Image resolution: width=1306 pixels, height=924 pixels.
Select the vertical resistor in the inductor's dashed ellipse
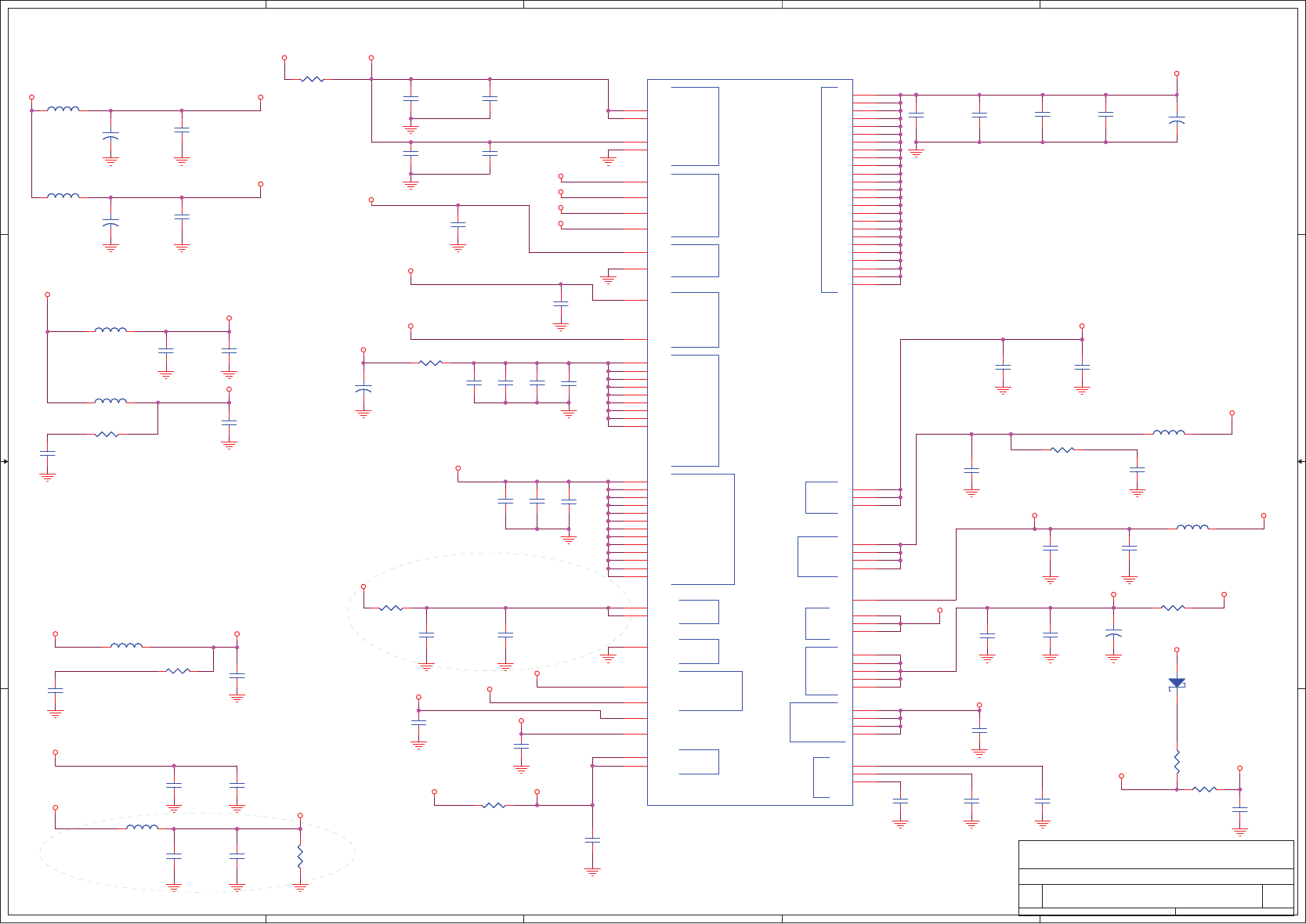coord(300,856)
